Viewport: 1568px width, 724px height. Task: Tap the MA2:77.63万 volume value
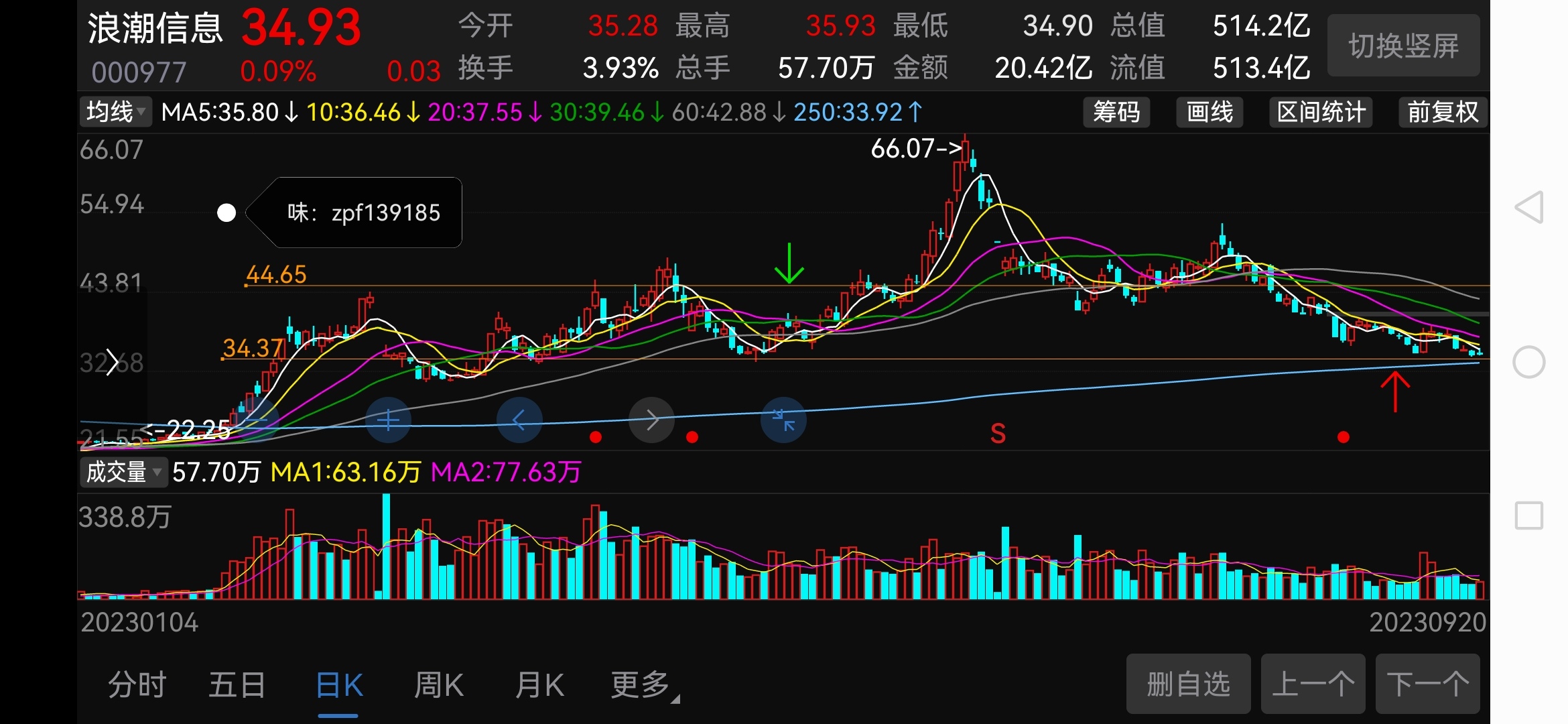(506, 472)
